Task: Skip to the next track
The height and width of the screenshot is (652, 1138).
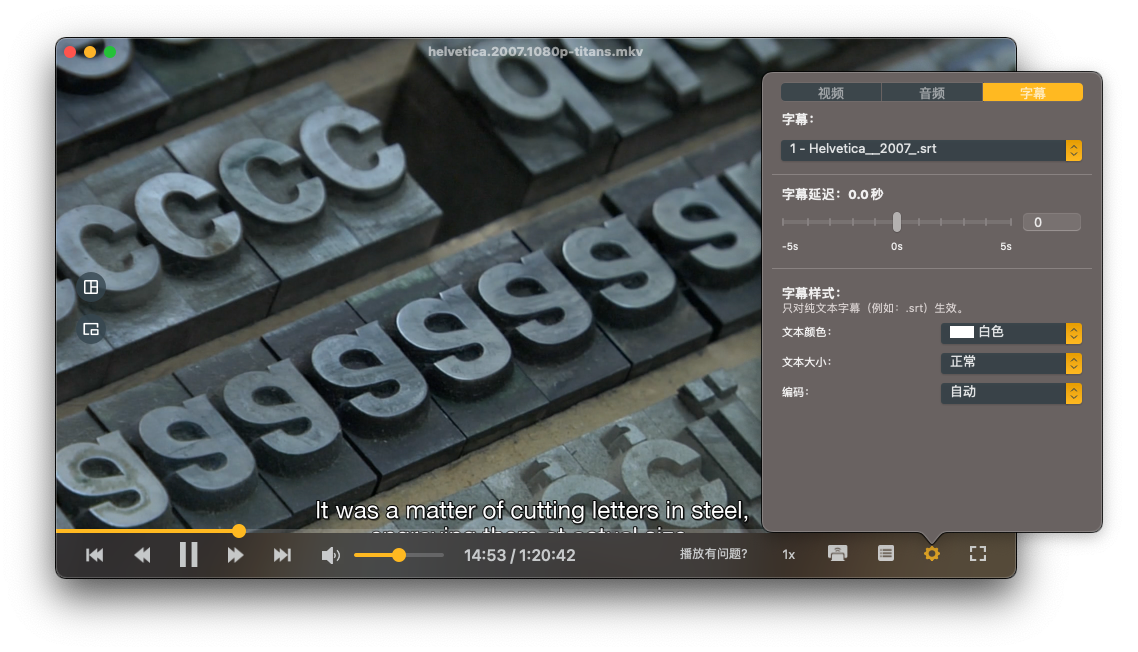Action: (282, 555)
